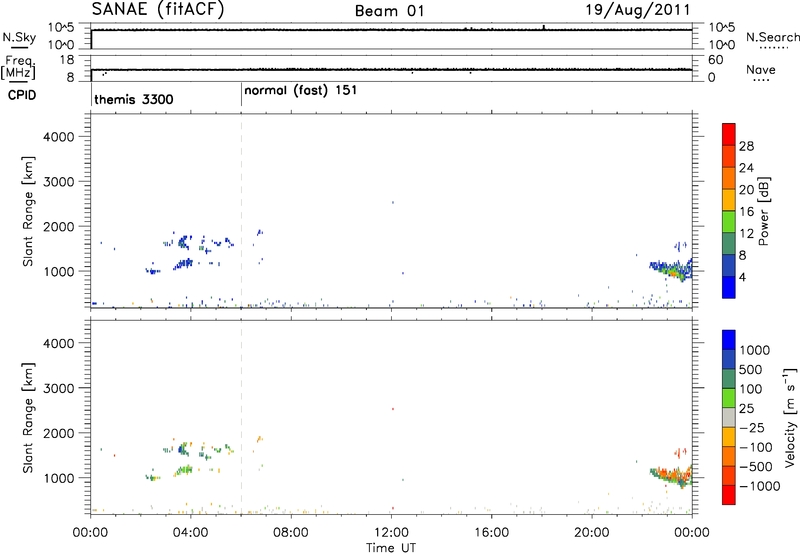The width and height of the screenshot is (800, 554).
Task: Click the 04:00 green echo cluster in velocity panel
Action: tap(184, 470)
